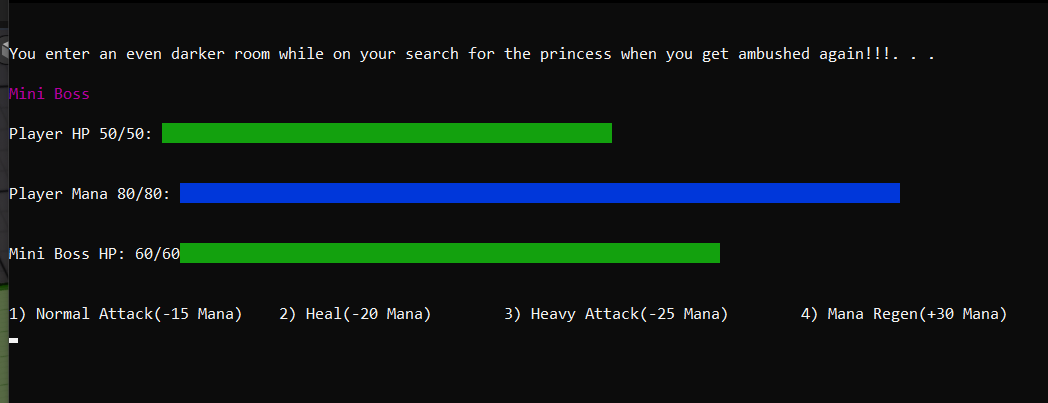Click the right end of boss HP bar
This screenshot has height=403, width=1048.
click(x=714, y=253)
